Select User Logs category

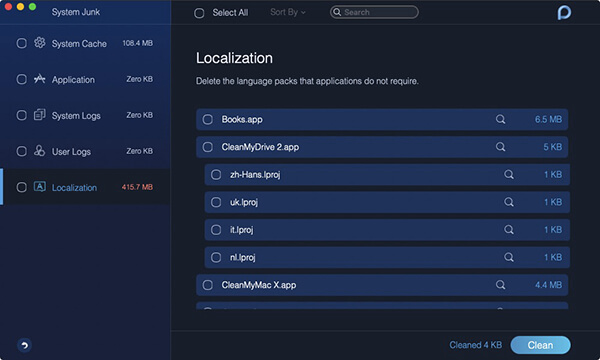point(85,151)
